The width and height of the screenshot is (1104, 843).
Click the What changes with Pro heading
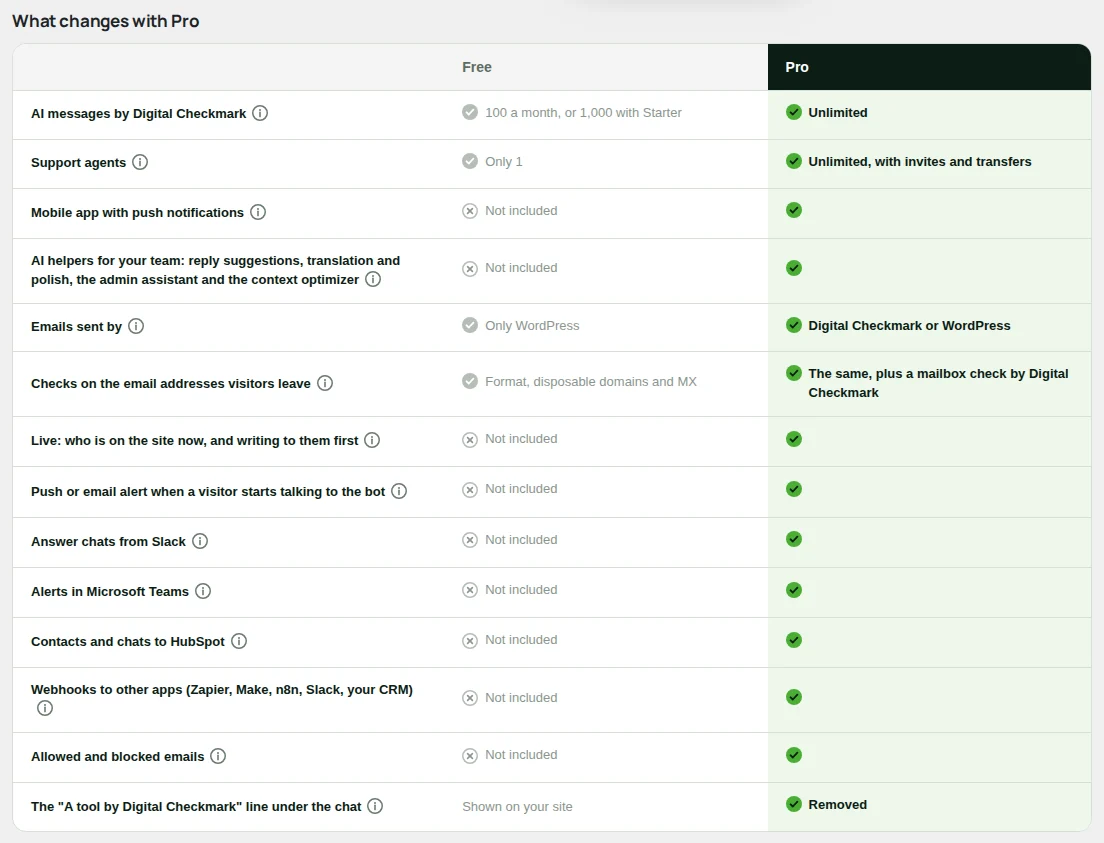(x=106, y=21)
